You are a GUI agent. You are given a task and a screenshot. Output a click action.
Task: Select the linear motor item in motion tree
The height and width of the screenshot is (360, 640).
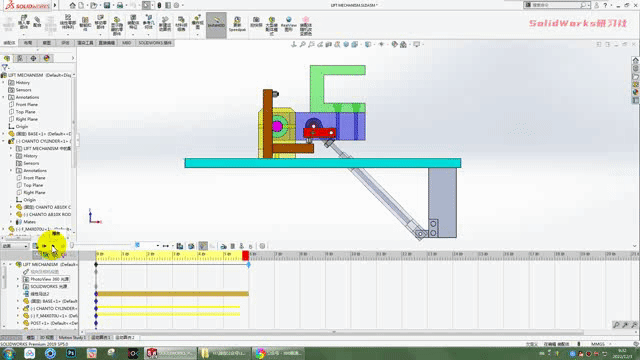40,294
